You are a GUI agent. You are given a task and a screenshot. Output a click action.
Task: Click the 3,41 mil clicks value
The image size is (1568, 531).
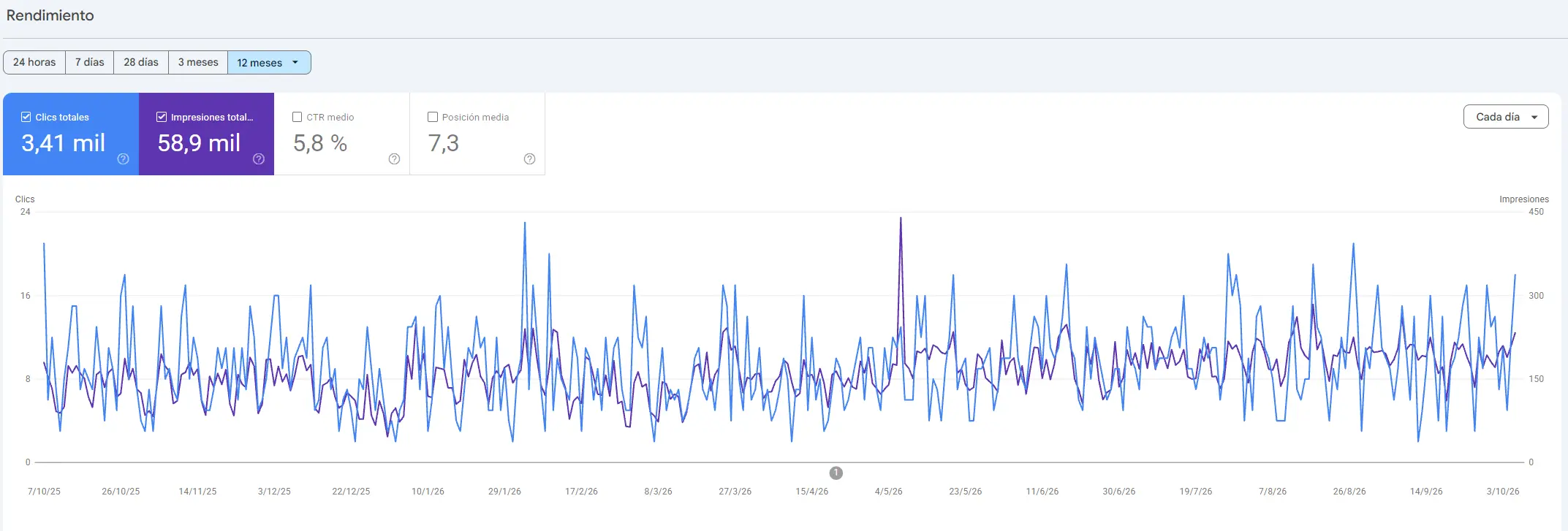[64, 143]
